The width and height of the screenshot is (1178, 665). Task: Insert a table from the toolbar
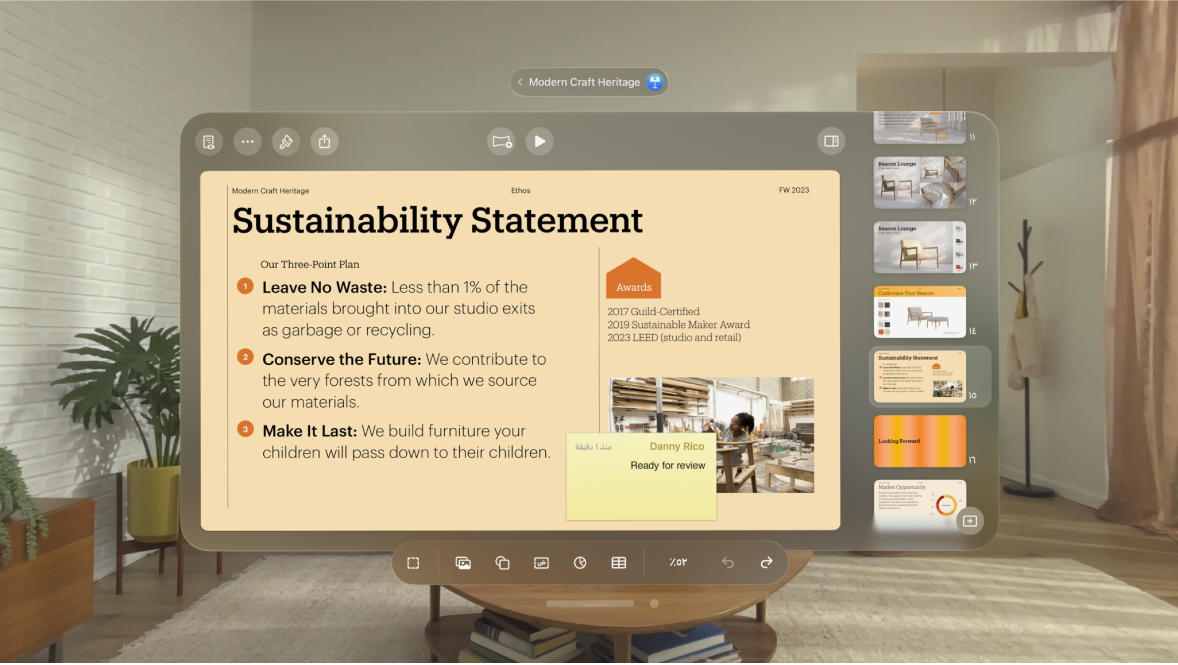[619, 563]
